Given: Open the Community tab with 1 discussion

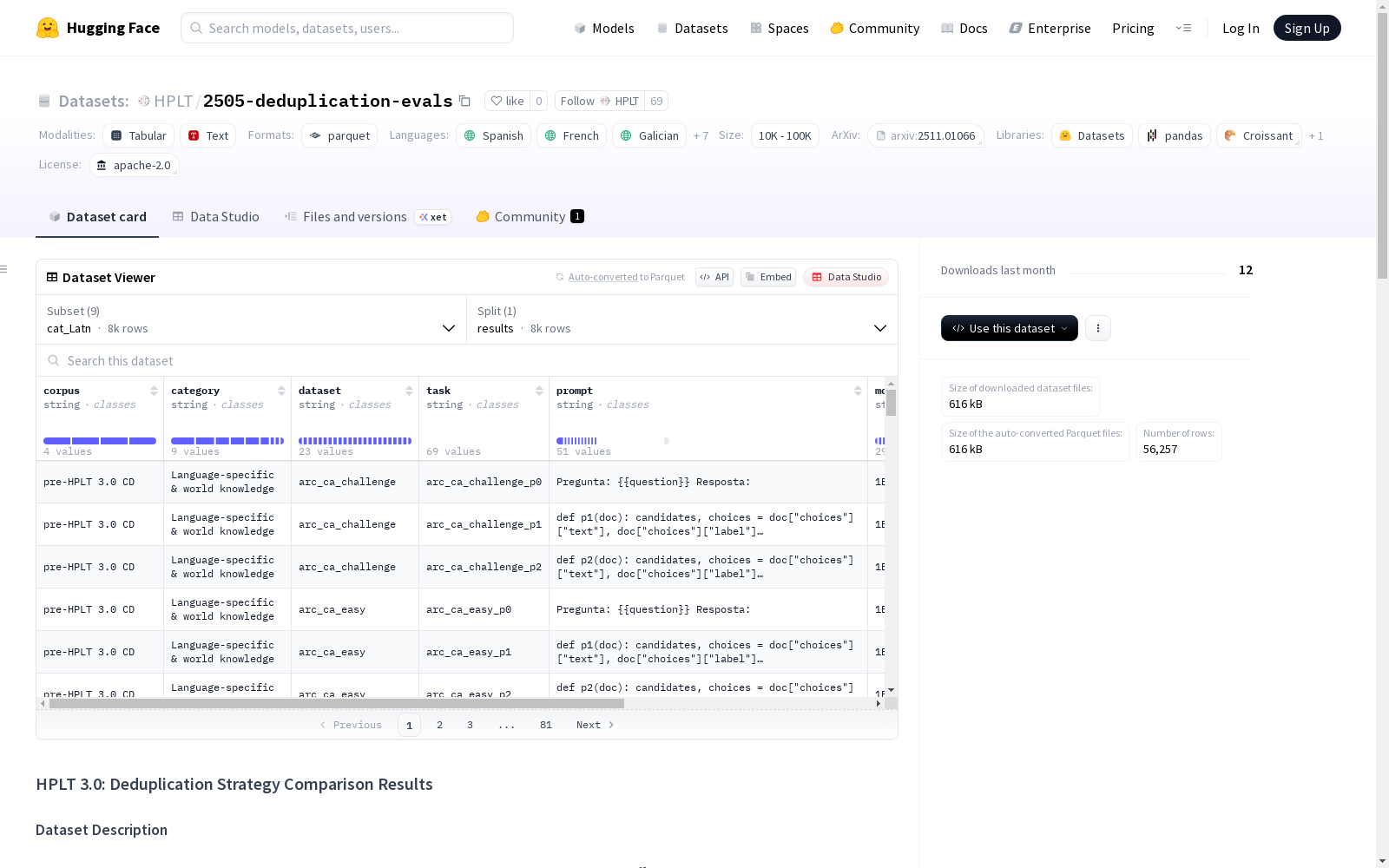Looking at the screenshot, I should tap(530, 217).
